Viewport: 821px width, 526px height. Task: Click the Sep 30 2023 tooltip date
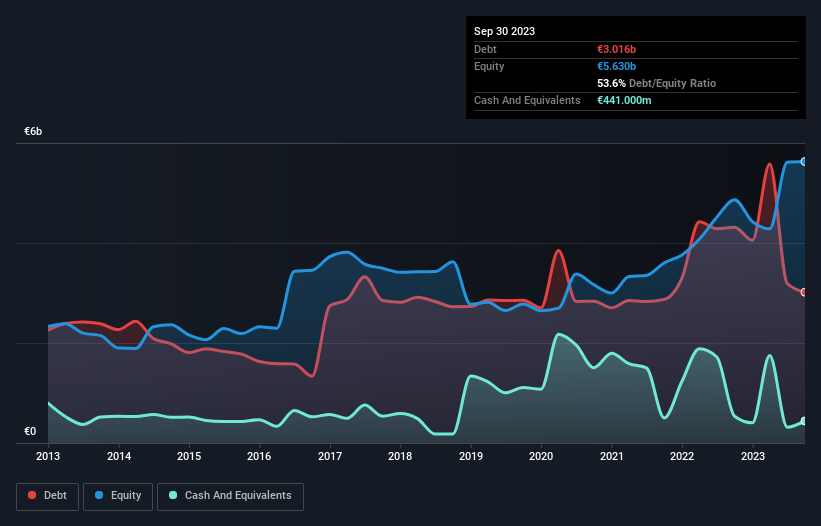pyautogui.click(x=504, y=31)
